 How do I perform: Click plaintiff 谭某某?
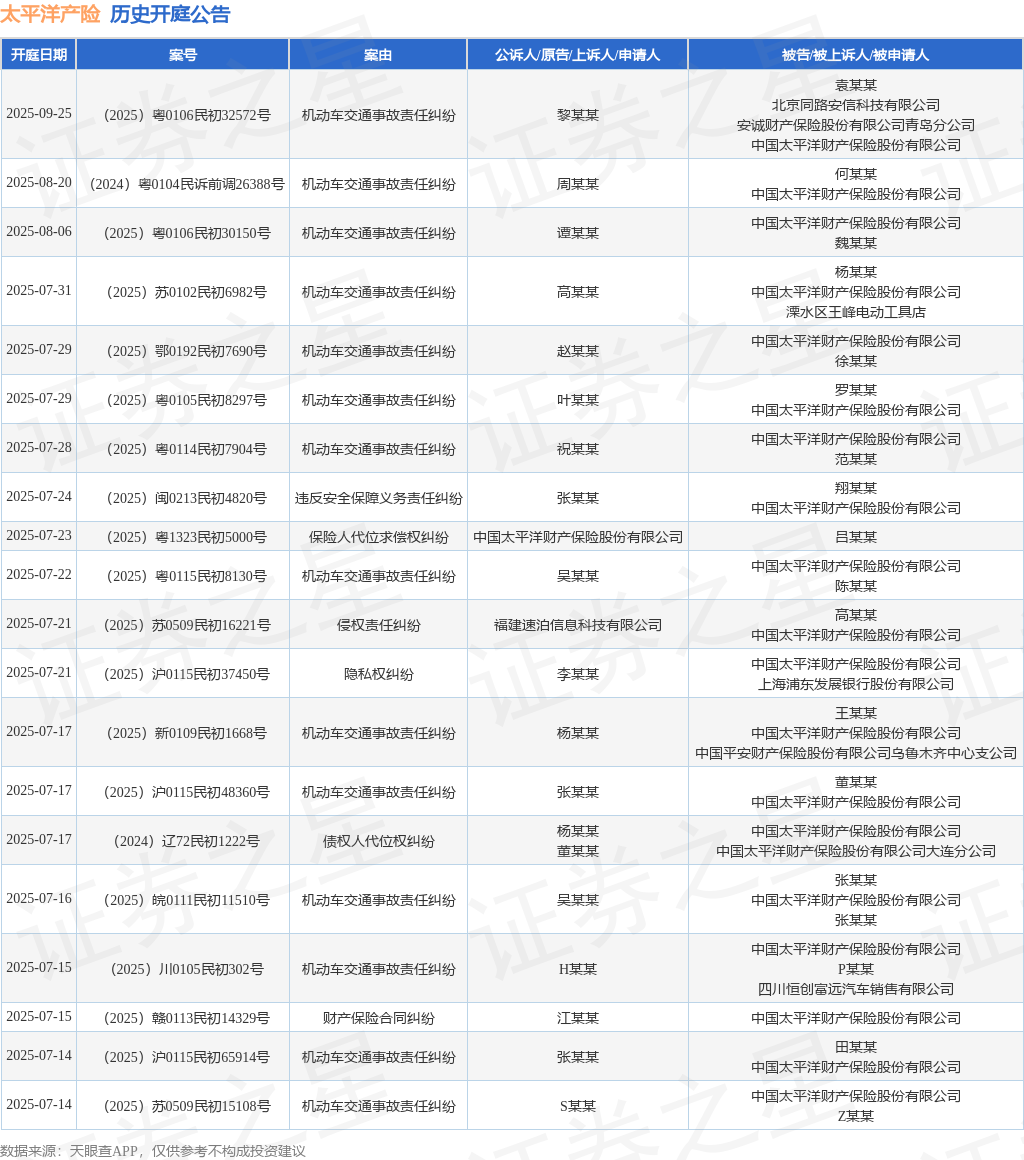click(578, 233)
